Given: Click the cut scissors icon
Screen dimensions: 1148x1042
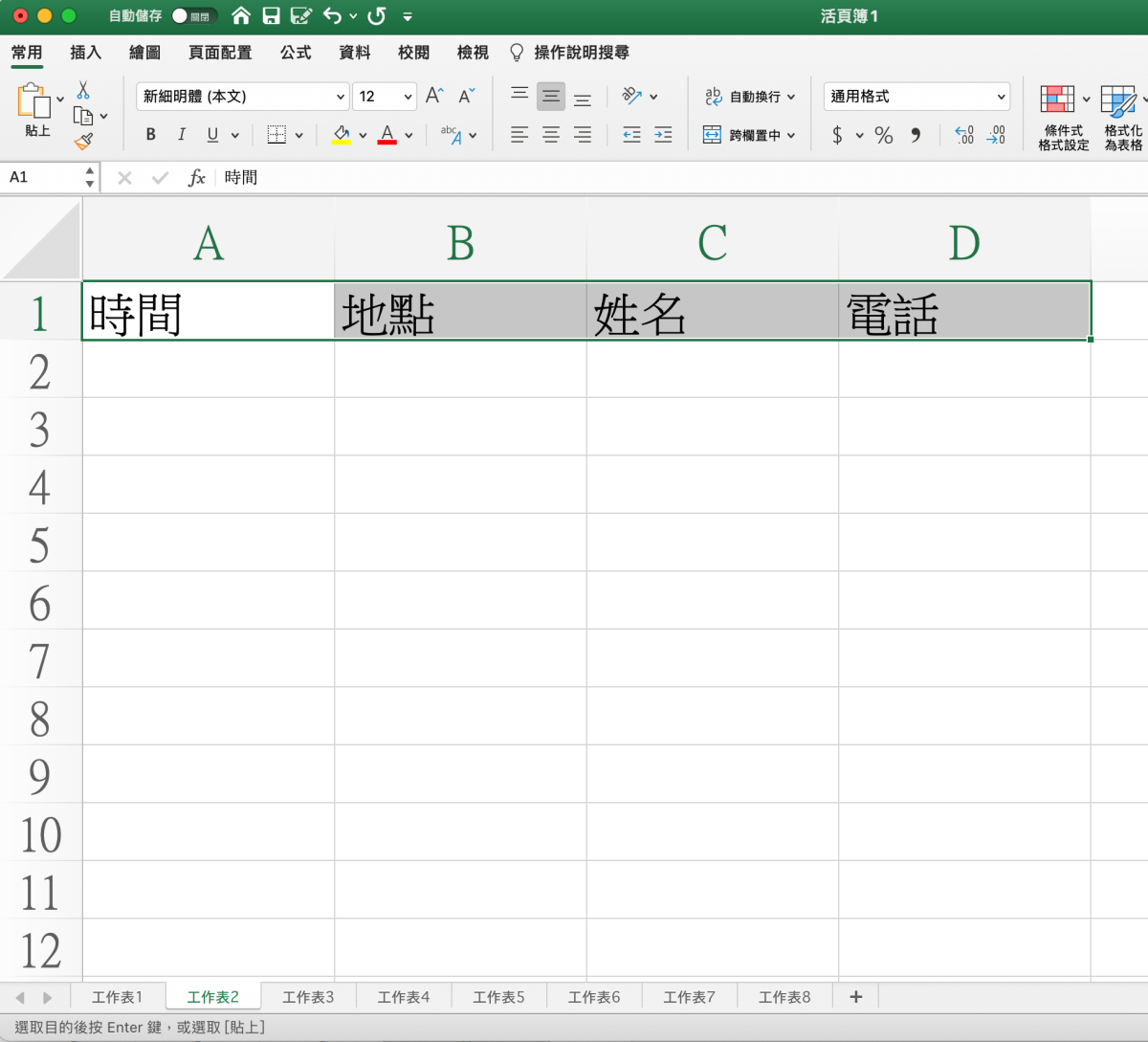Looking at the screenshot, I should click(x=83, y=91).
